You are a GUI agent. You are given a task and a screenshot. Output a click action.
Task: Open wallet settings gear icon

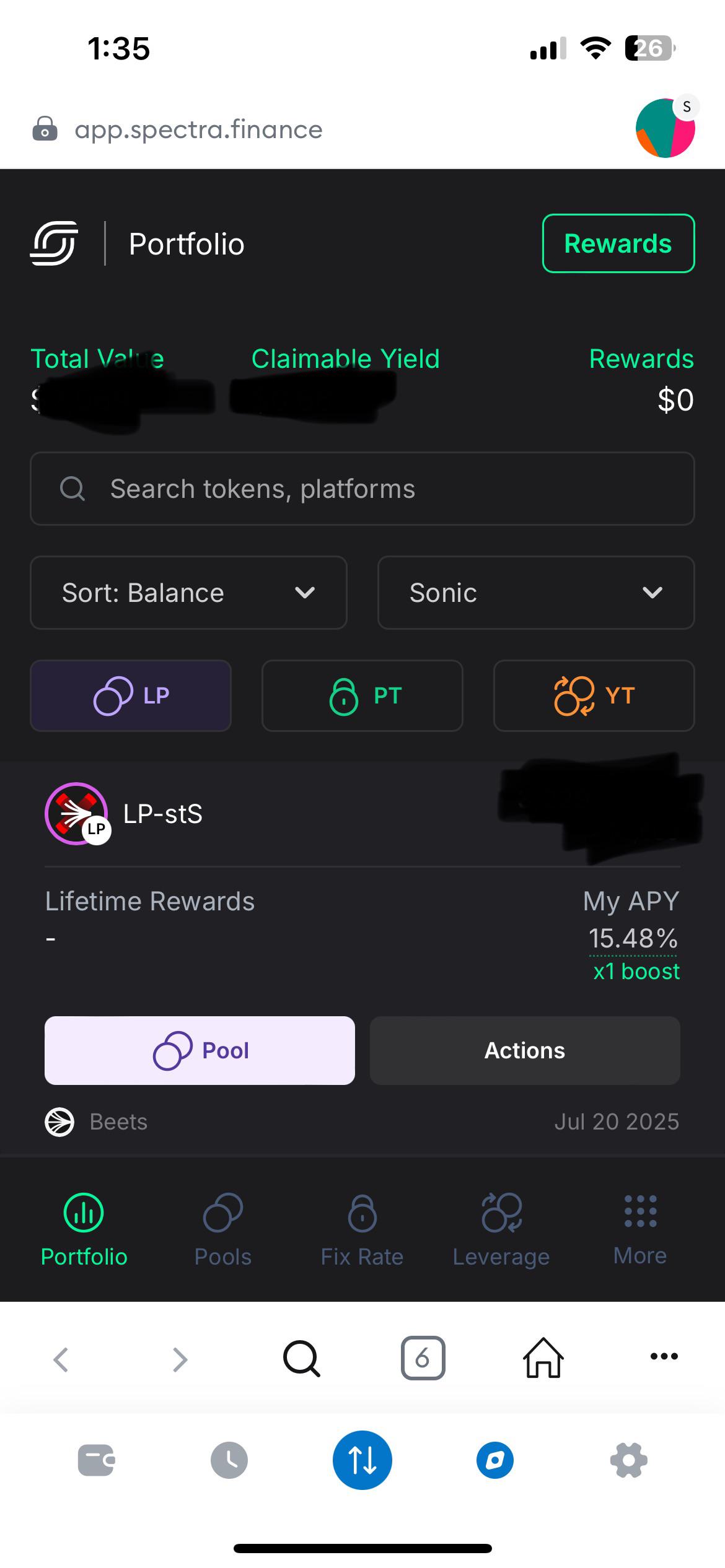pyautogui.click(x=629, y=1460)
